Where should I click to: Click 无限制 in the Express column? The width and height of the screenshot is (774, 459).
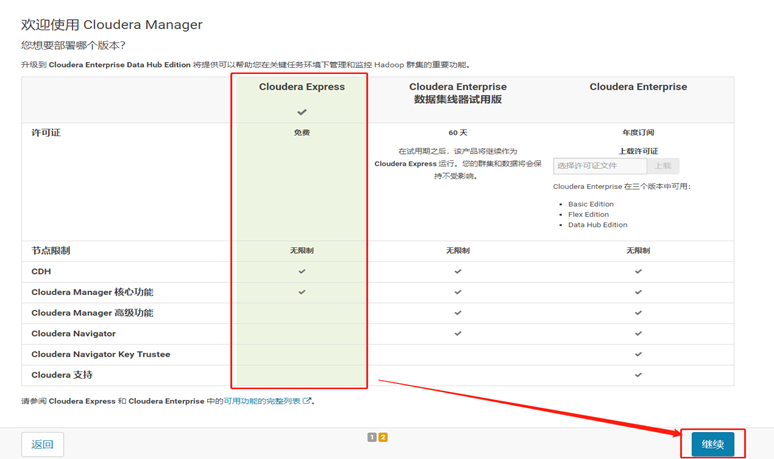point(302,251)
